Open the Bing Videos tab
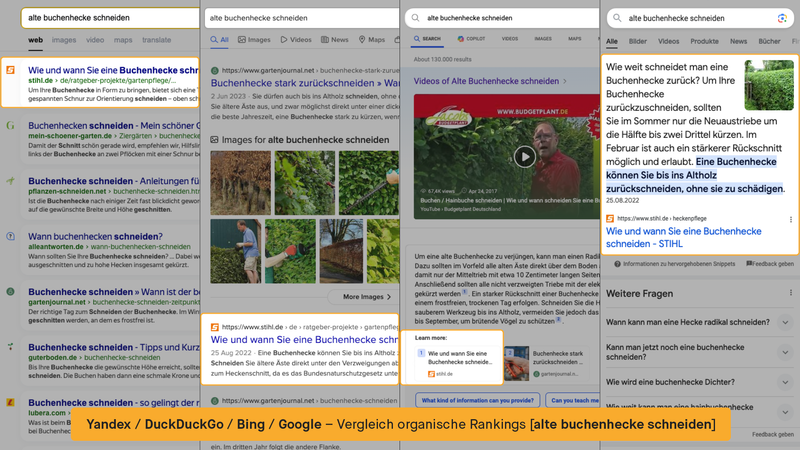 coord(510,39)
